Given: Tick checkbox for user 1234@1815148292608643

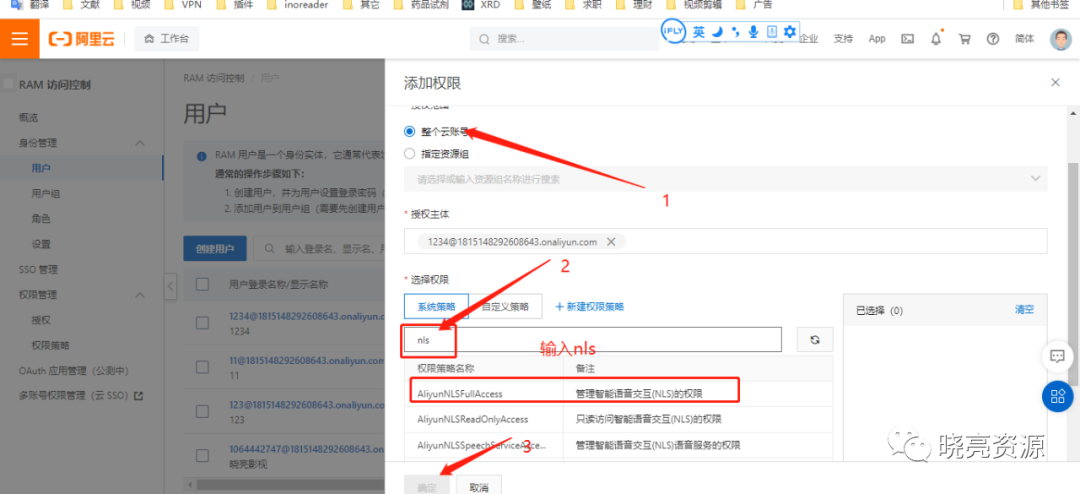Looking at the screenshot, I should [202, 322].
